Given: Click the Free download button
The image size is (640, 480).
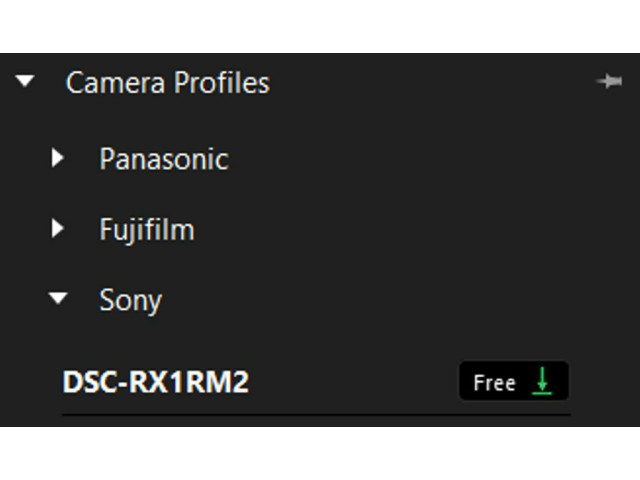Looking at the screenshot, I should [x=514, y=381].
